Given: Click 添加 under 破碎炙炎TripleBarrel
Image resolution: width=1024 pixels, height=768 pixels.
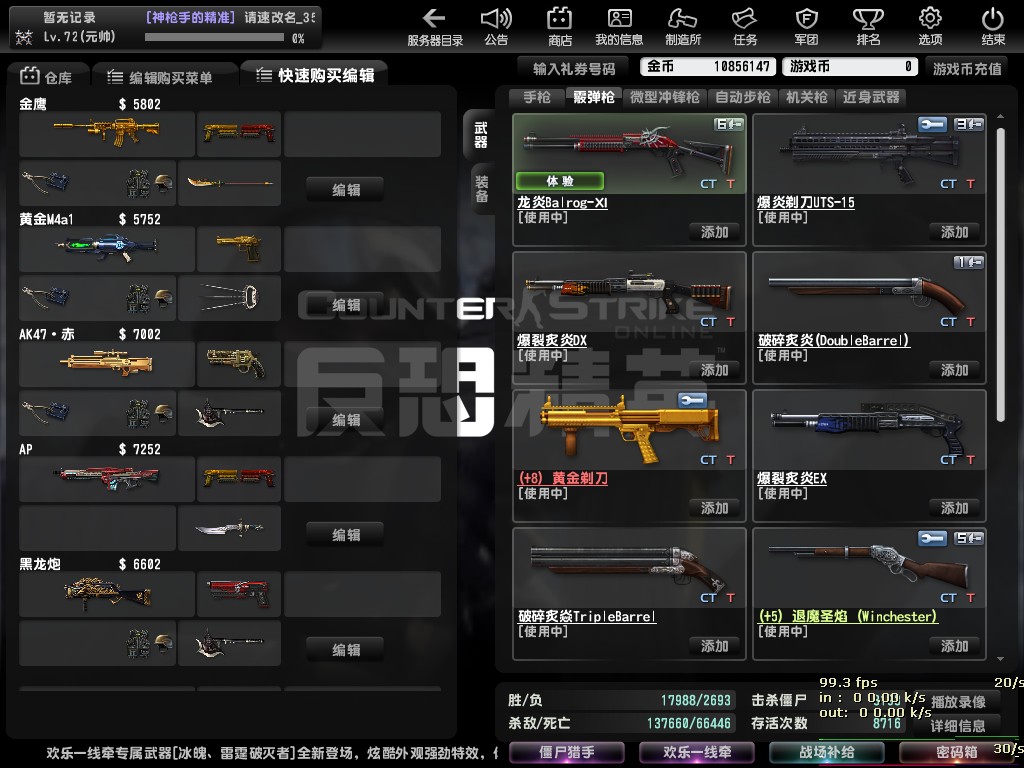Looking at the screenshot, I should pyautogui.click(x=714, y=646).
